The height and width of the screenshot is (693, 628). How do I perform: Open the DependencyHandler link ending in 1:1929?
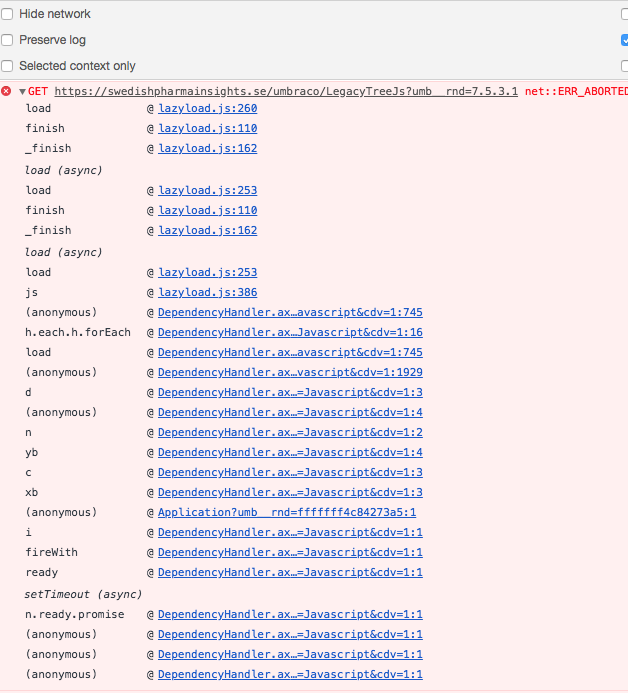pyautogui.click(x=290, y=372)
